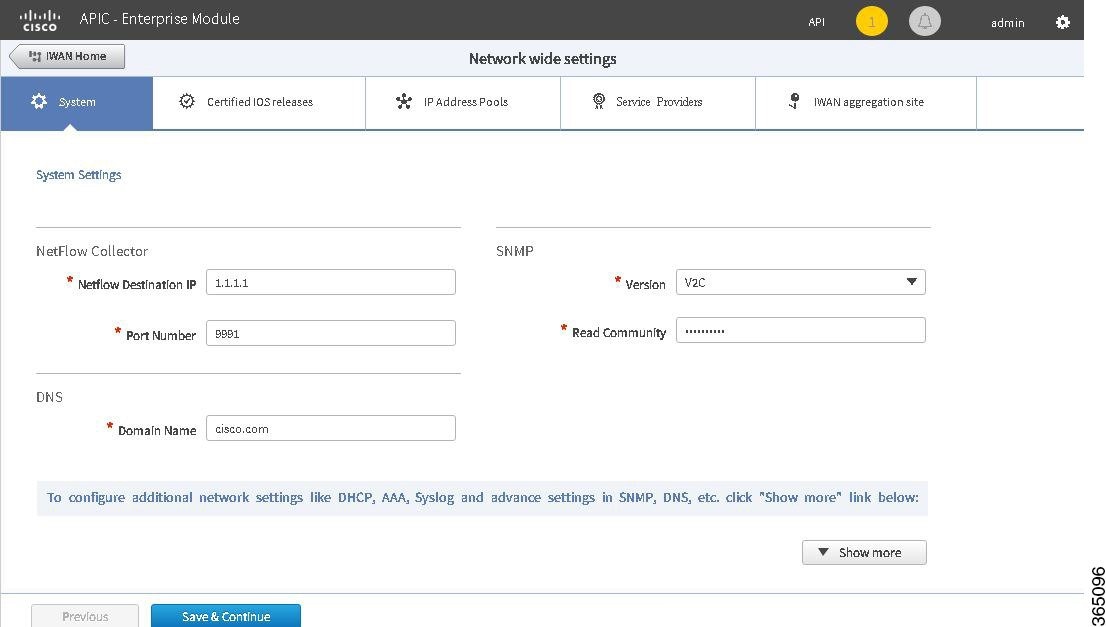Open the bell alerts icon
Image resolution: width=1106 pixels, height=627 pixels.
pos(925,22)
